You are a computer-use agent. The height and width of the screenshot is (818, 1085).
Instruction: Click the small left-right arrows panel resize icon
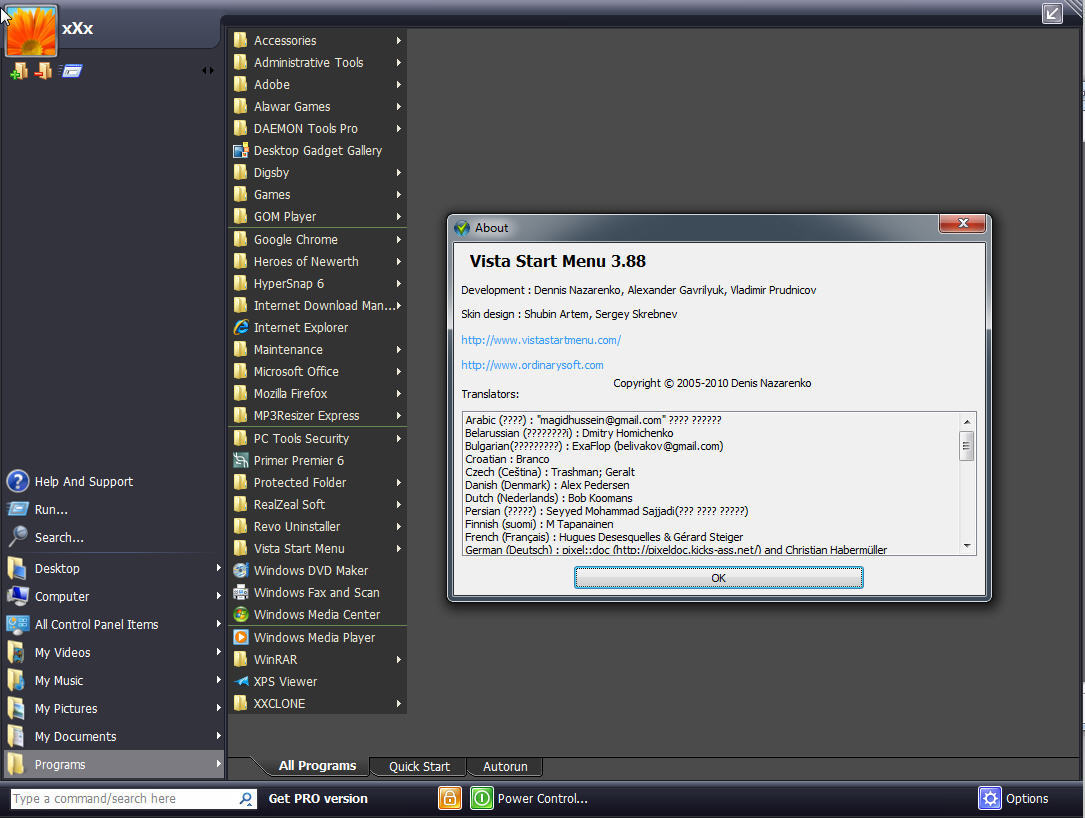(x=208, y=71)
